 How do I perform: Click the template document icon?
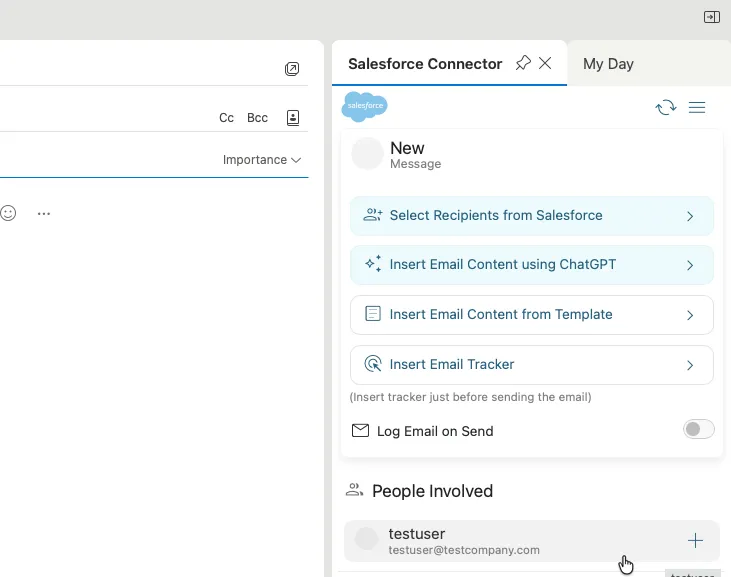[372, 314]
